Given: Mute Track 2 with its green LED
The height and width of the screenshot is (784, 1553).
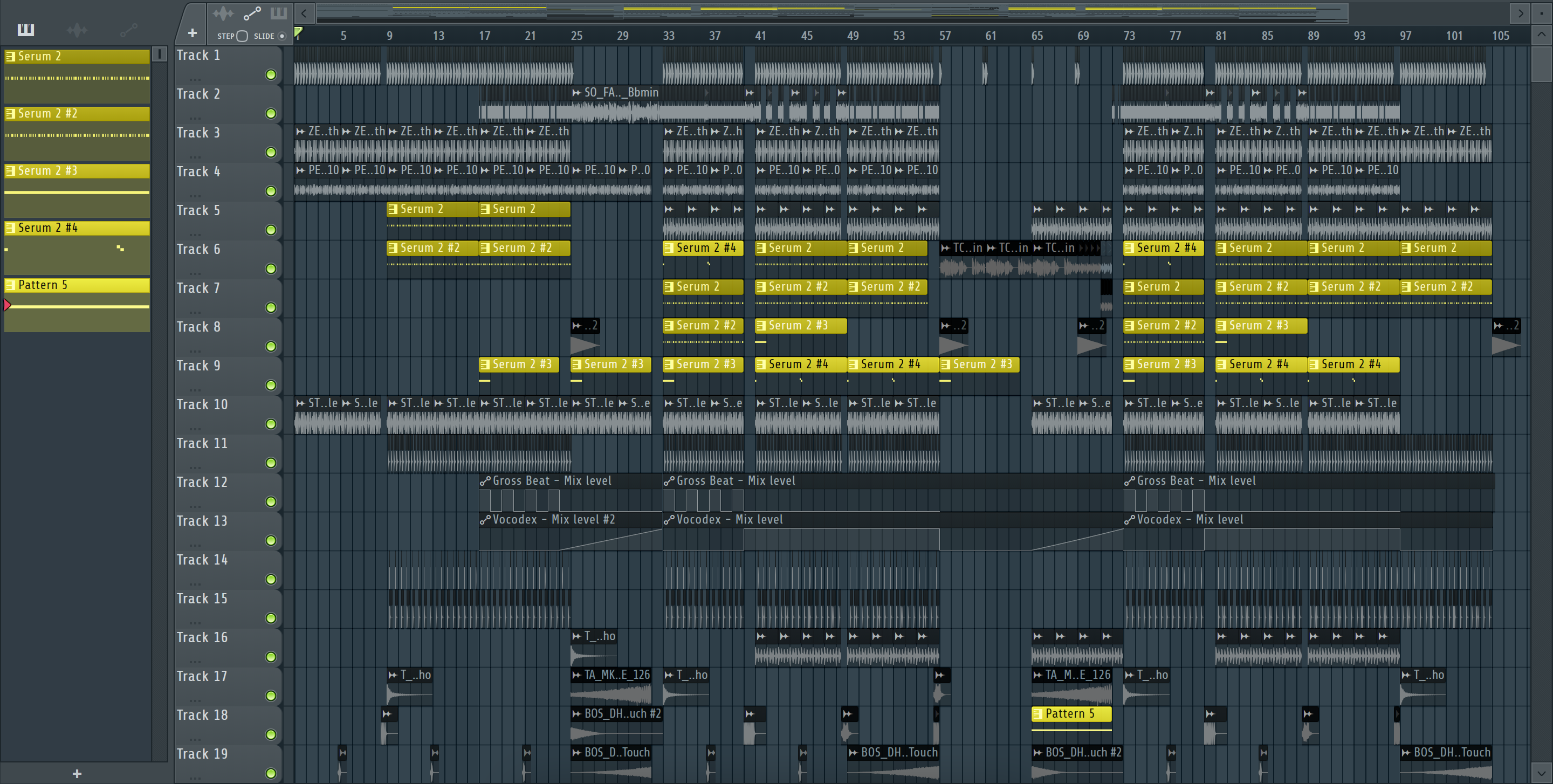Looking at the screenshot, I should (x=271, y=113).
